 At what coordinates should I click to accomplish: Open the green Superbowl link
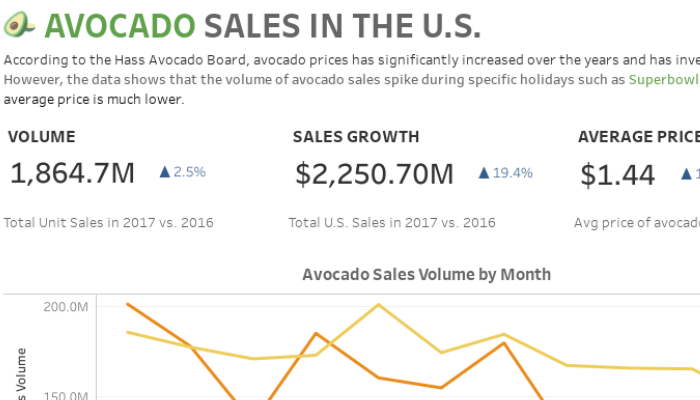664,79
